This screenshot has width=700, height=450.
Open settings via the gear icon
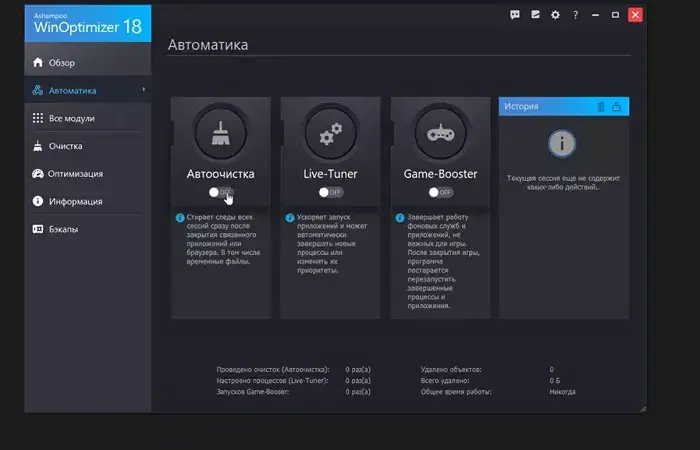coord(555,15)
